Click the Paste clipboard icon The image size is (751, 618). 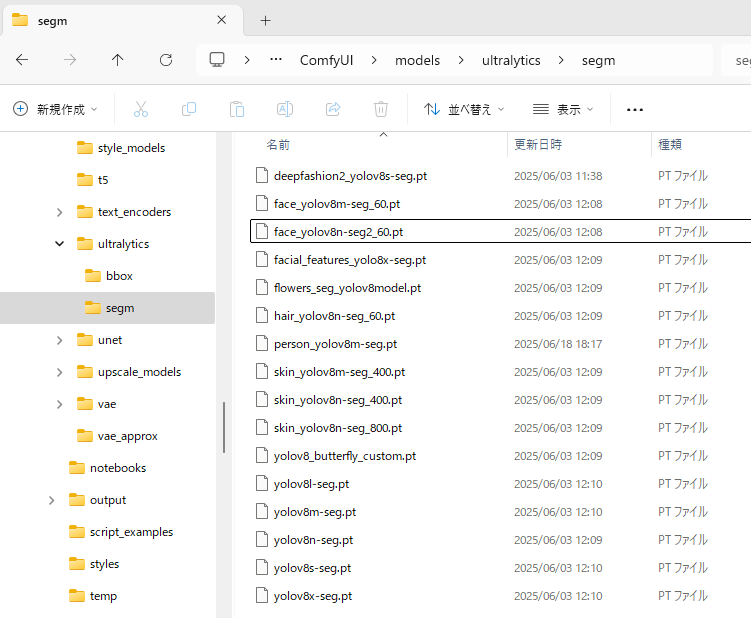click(237, 109)
